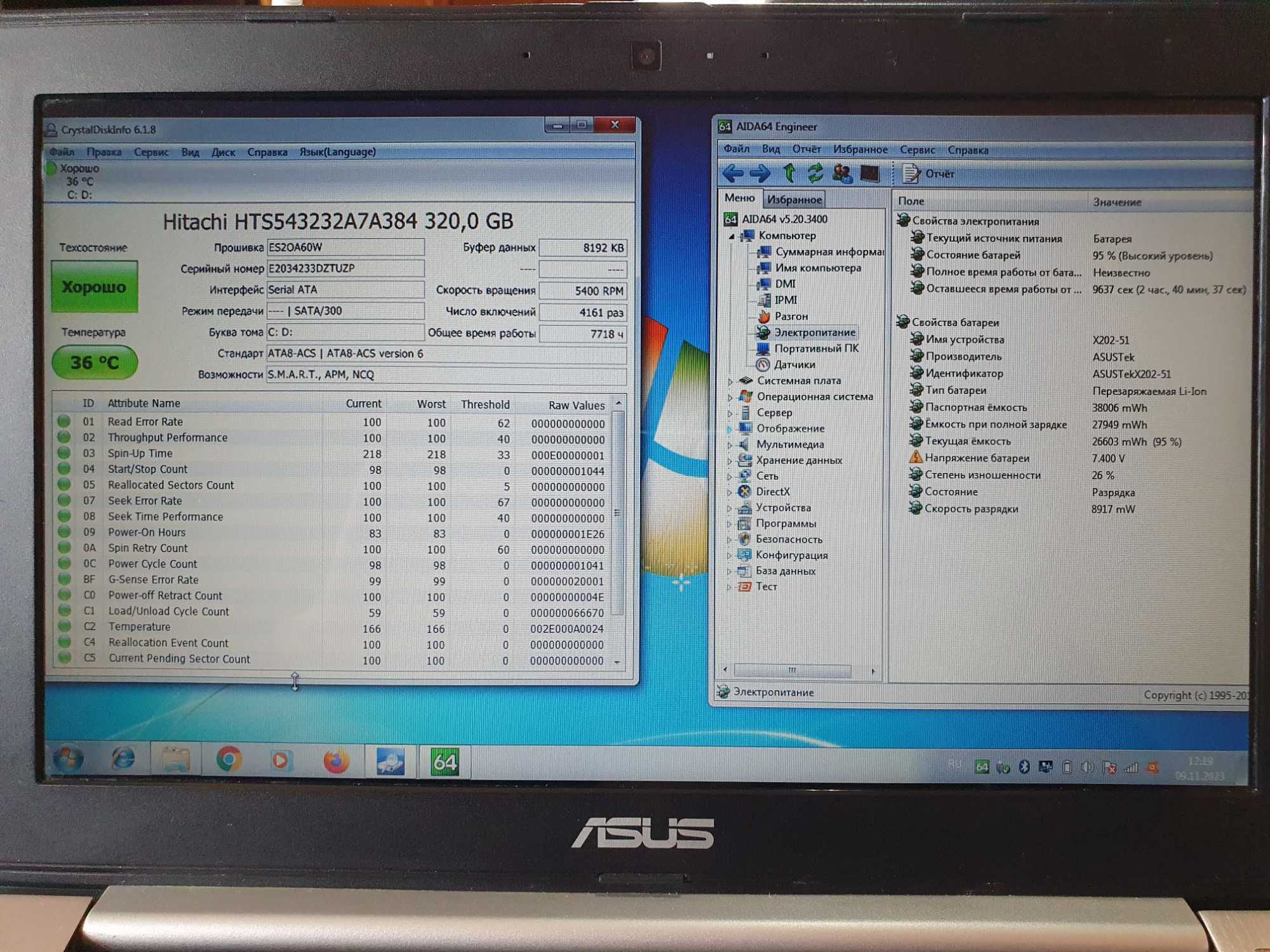Viewport: 1270px width, 952px height.
Task: Open the Диск menu in CrystalDiskInfo
Action: (x=223, y=152)
